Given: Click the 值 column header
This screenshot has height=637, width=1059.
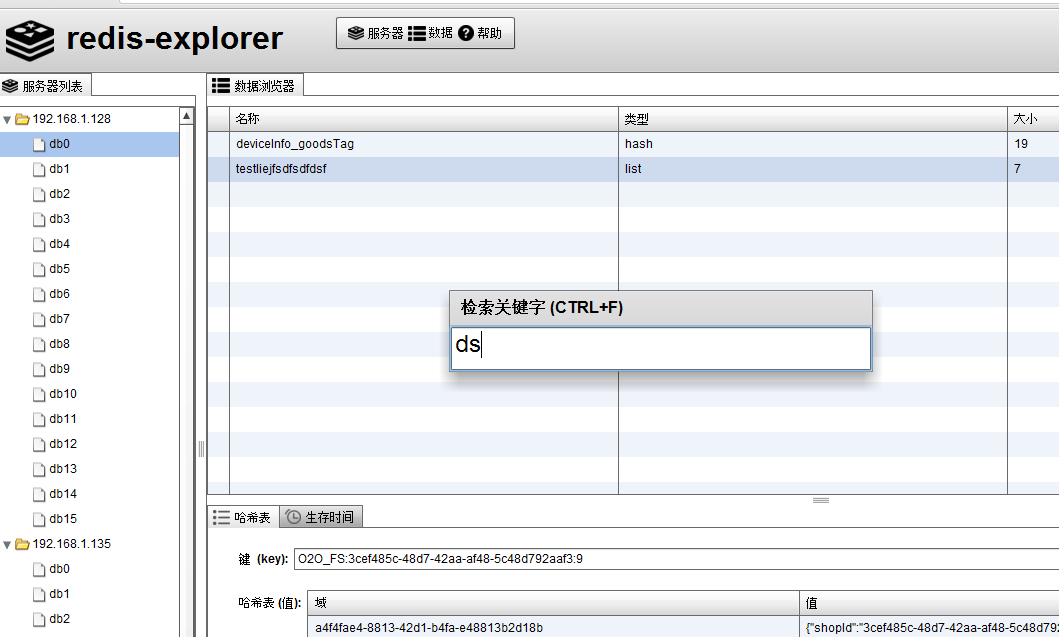Looking at the screenshot, I should coord(929,603).
